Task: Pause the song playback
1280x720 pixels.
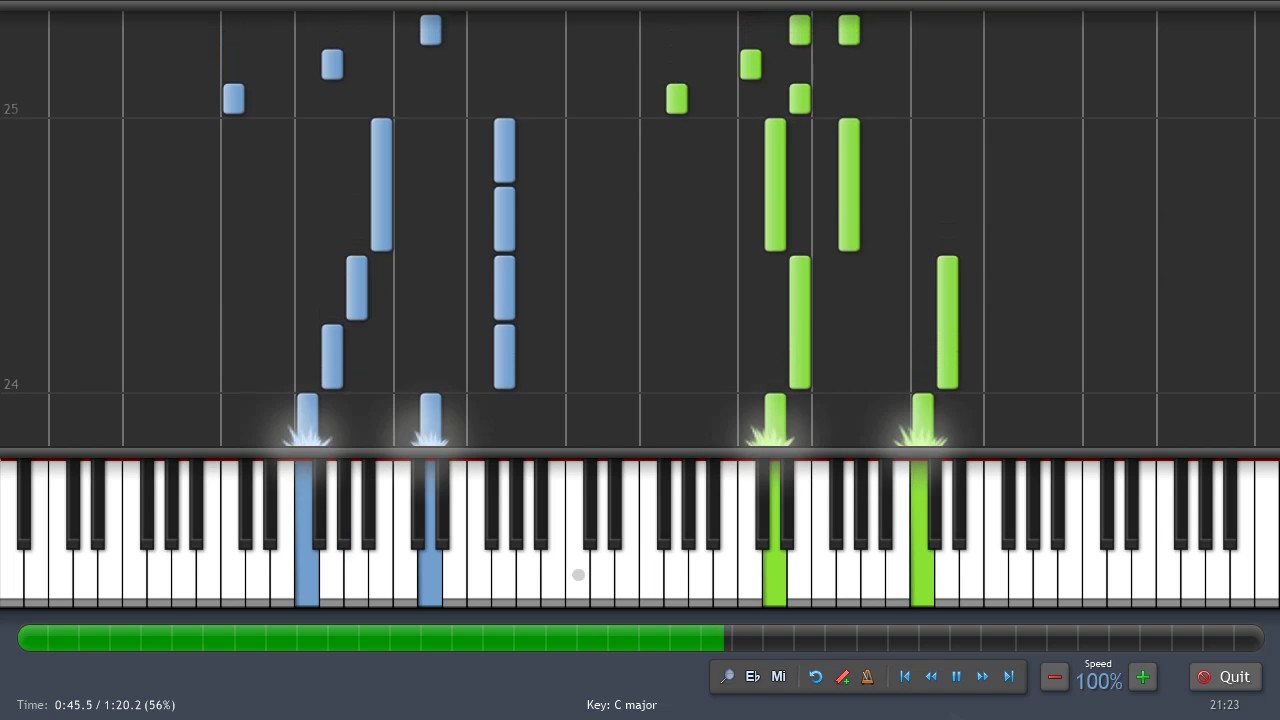Action: pyautogui.click(x=956, y=677)
